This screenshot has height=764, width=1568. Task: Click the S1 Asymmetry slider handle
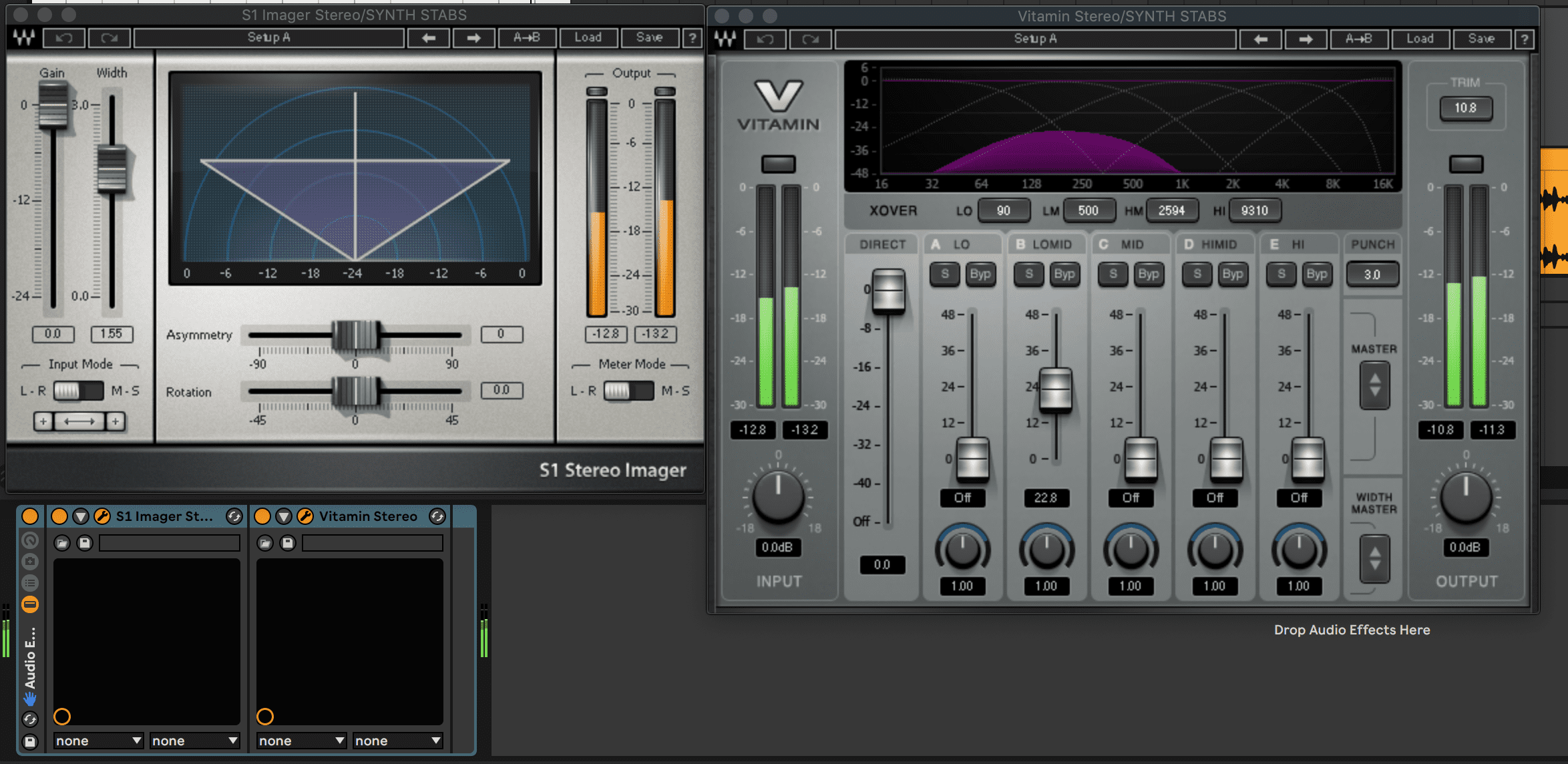(357, 335)
